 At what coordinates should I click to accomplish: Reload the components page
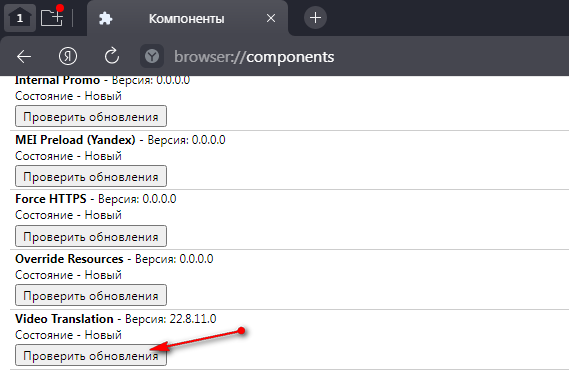112,56
